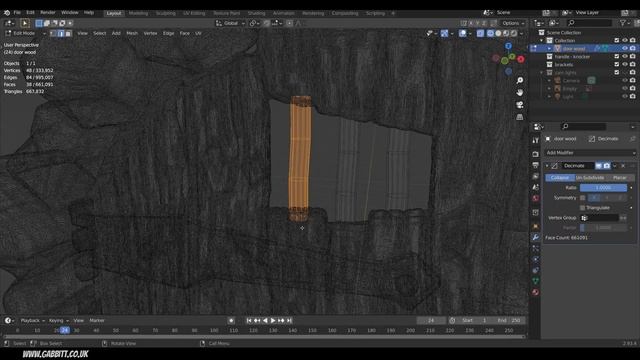640x360 pixels.
Task: Jump to the timeline end frame button
Action: coord(289,321)
